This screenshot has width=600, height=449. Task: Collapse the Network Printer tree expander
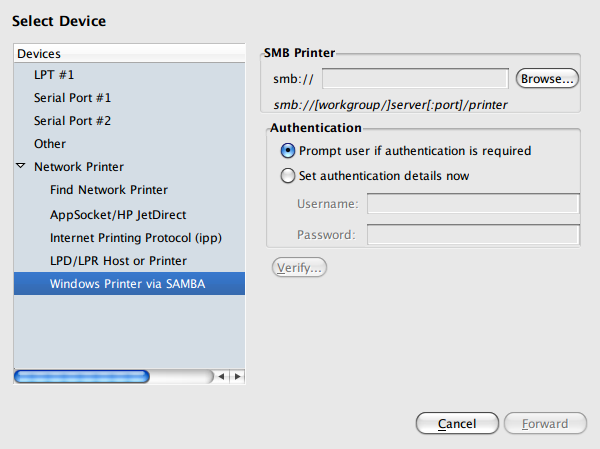pos(21,166)
